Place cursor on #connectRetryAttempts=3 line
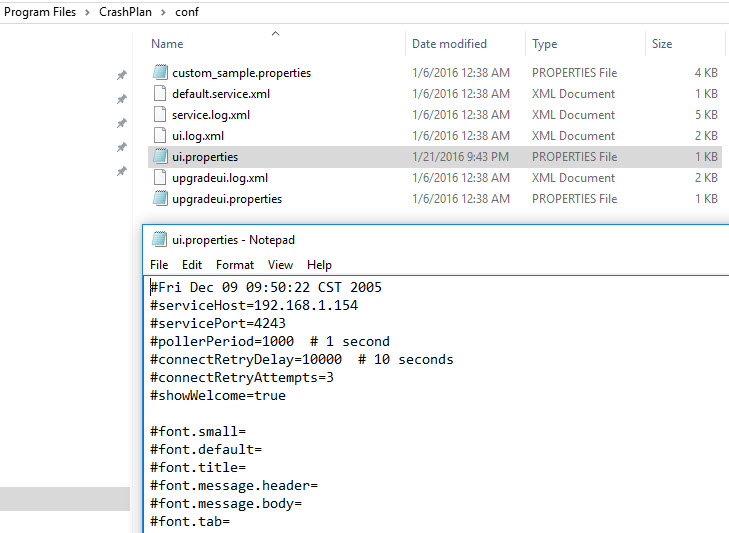 (x=242, y=377)
